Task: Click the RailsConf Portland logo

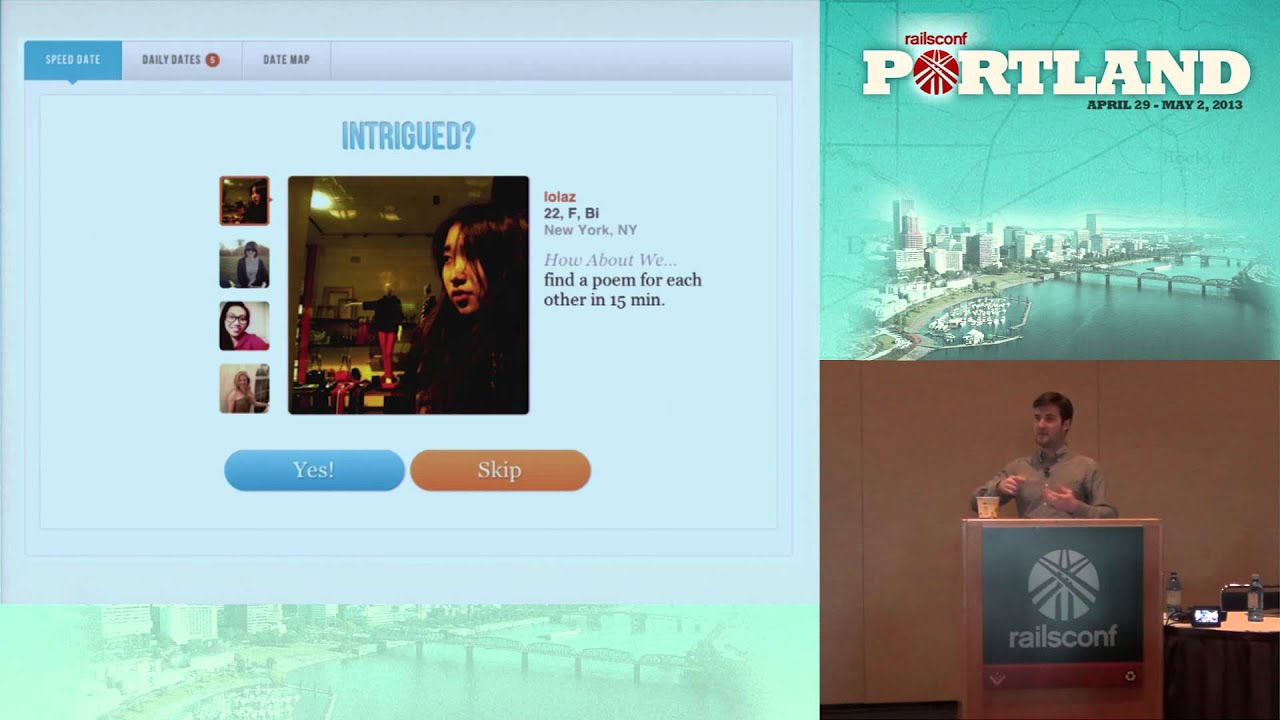Action: tap(1055, 70)
